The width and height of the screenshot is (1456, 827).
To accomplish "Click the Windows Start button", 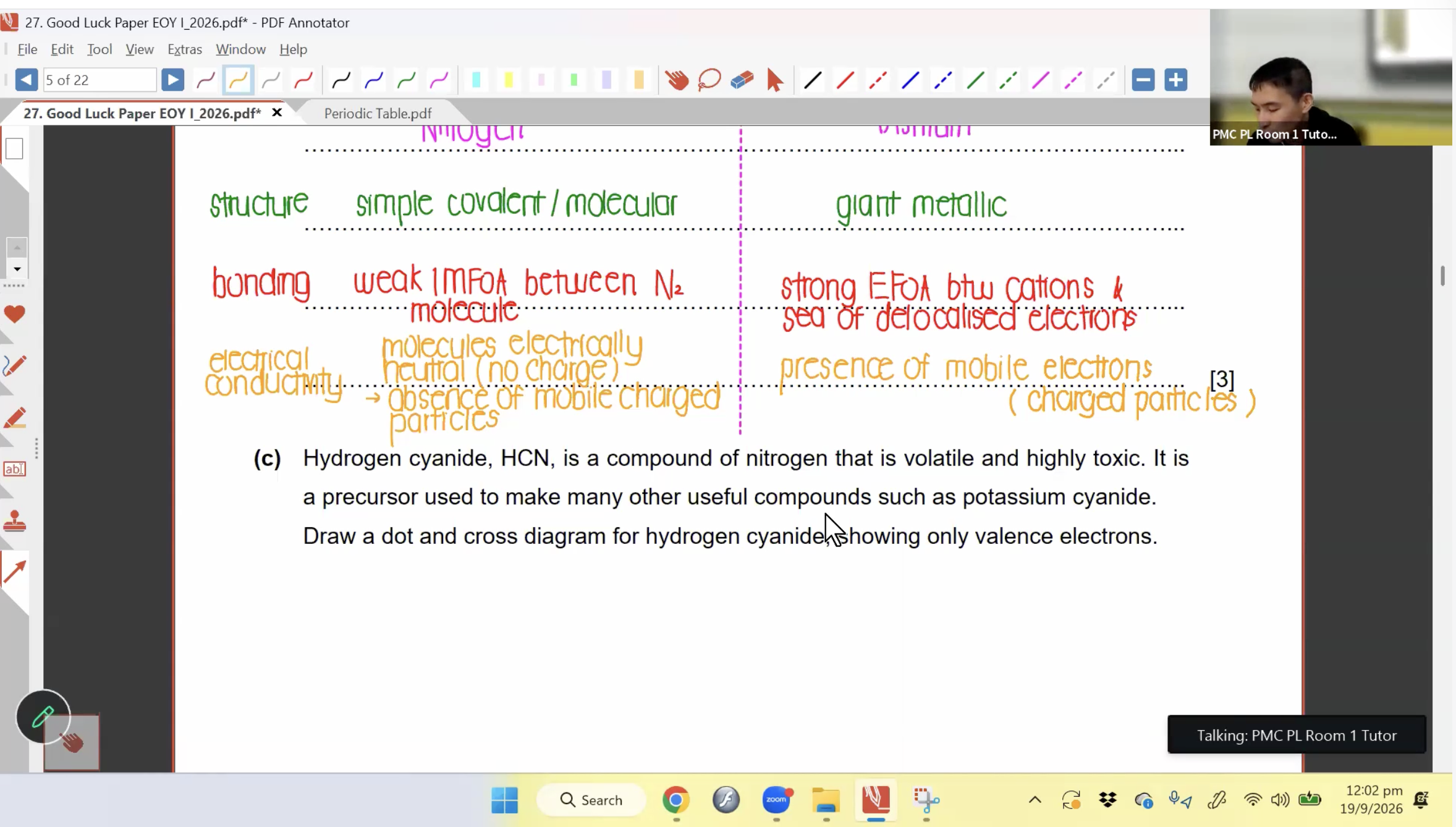I will pos(504,800).
